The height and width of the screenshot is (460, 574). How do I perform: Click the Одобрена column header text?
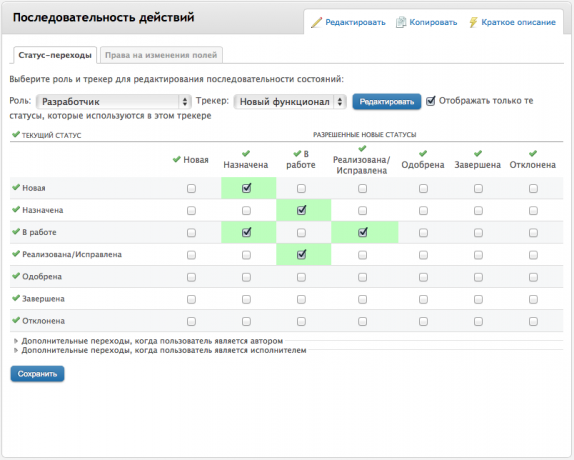[423, 165]
